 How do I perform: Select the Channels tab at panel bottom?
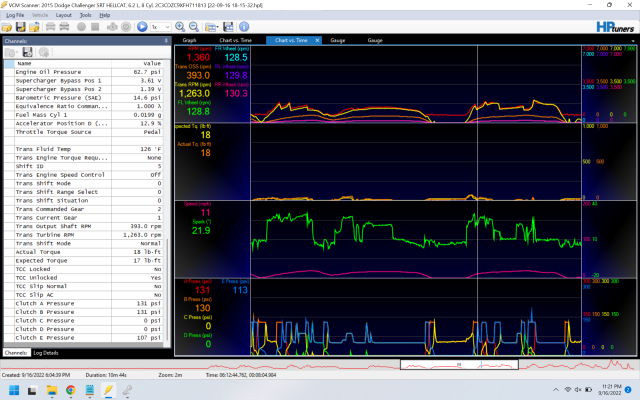point(16,353)
